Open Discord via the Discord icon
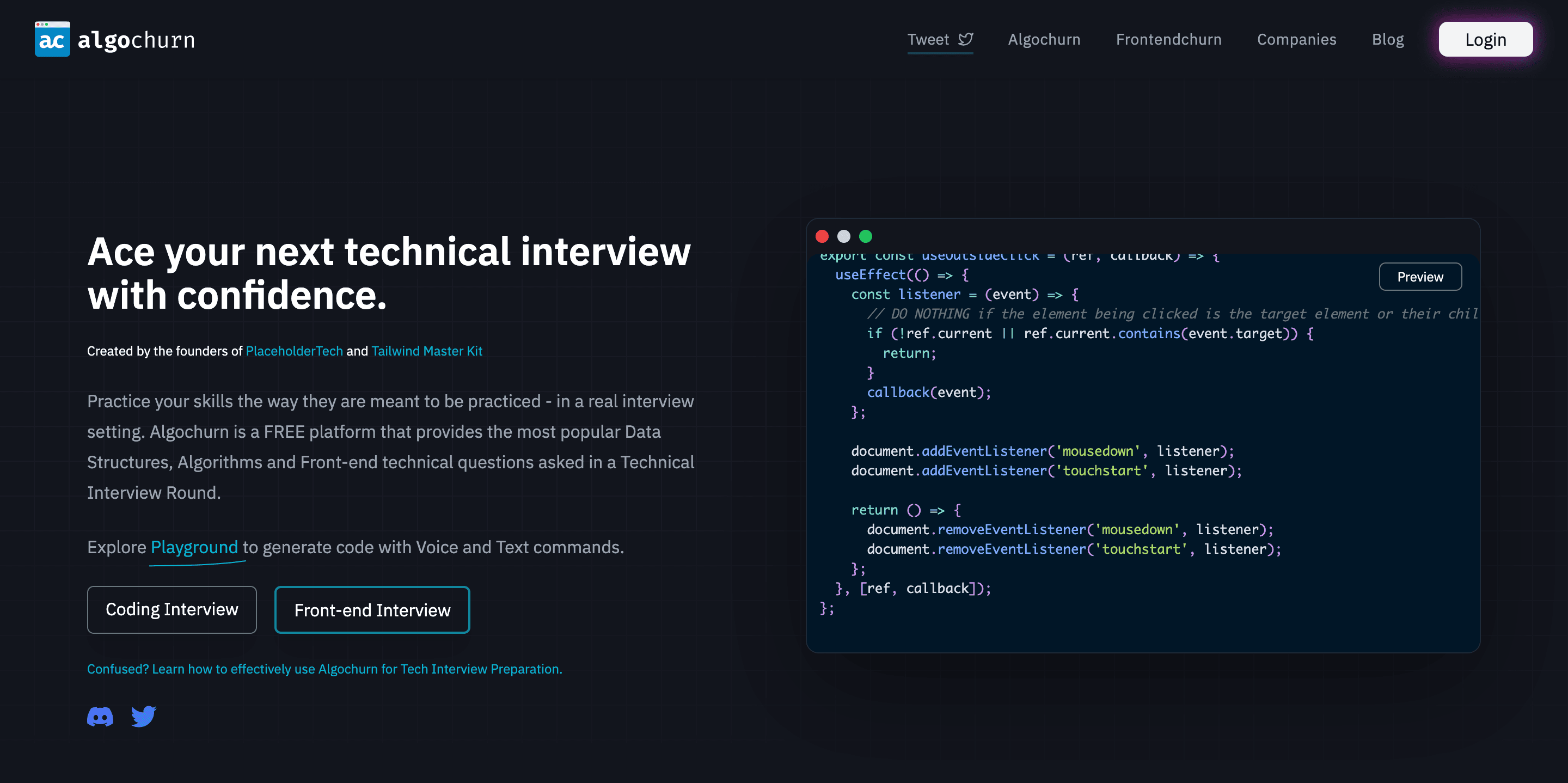The image size is (1568, 783). (100, 717)
